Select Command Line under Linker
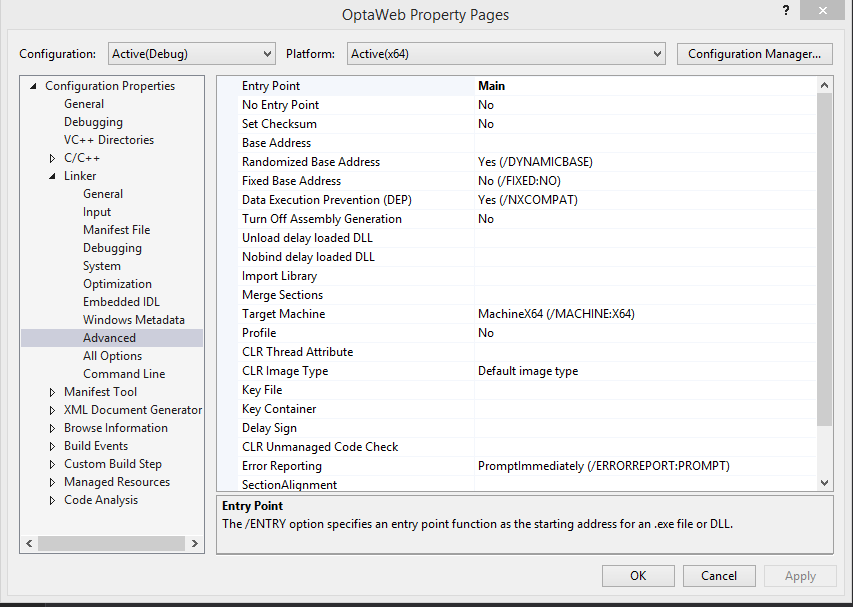The image size is (853, 607). [124, 374]
